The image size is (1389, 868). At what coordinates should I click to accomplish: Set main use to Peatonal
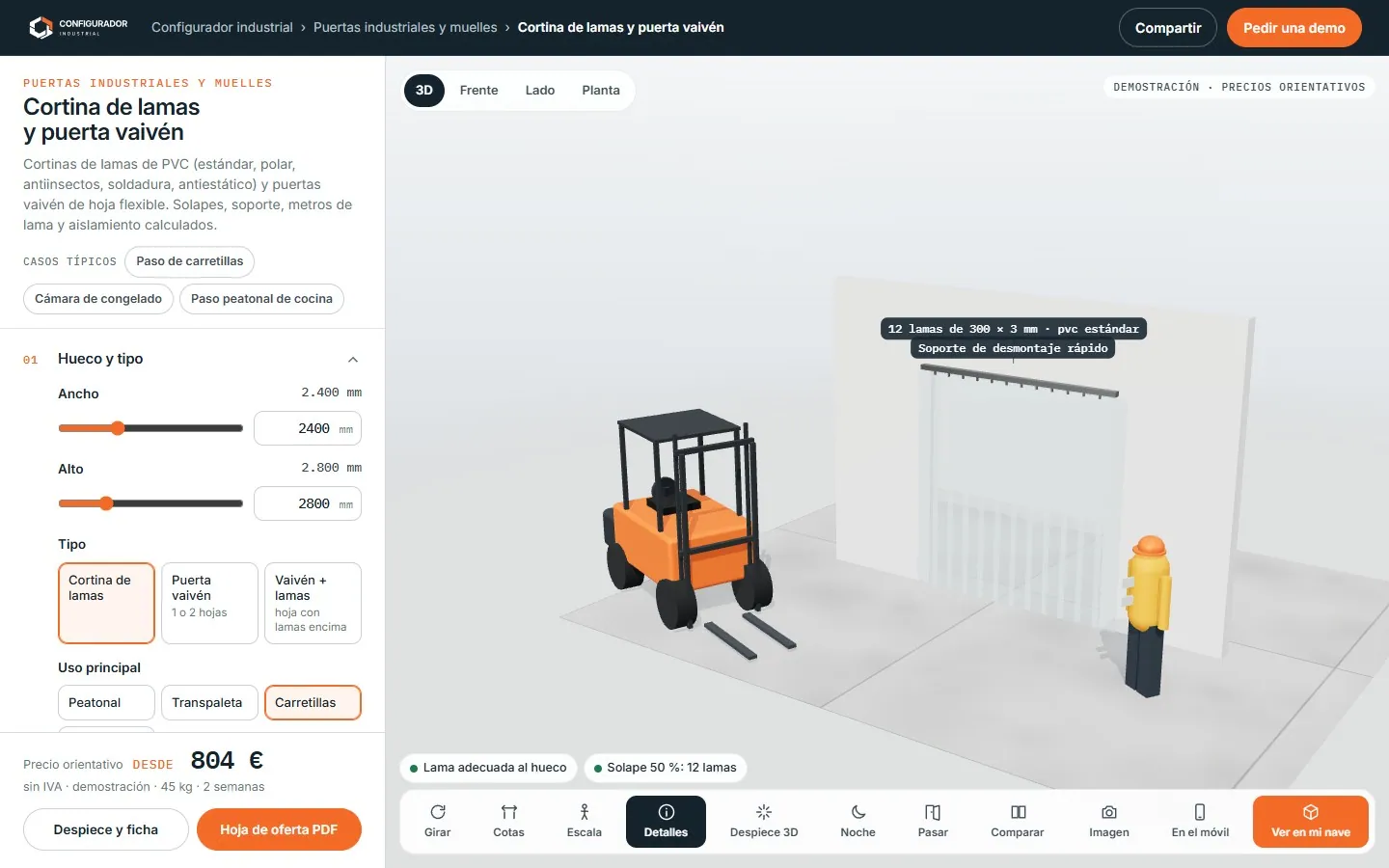106,702
